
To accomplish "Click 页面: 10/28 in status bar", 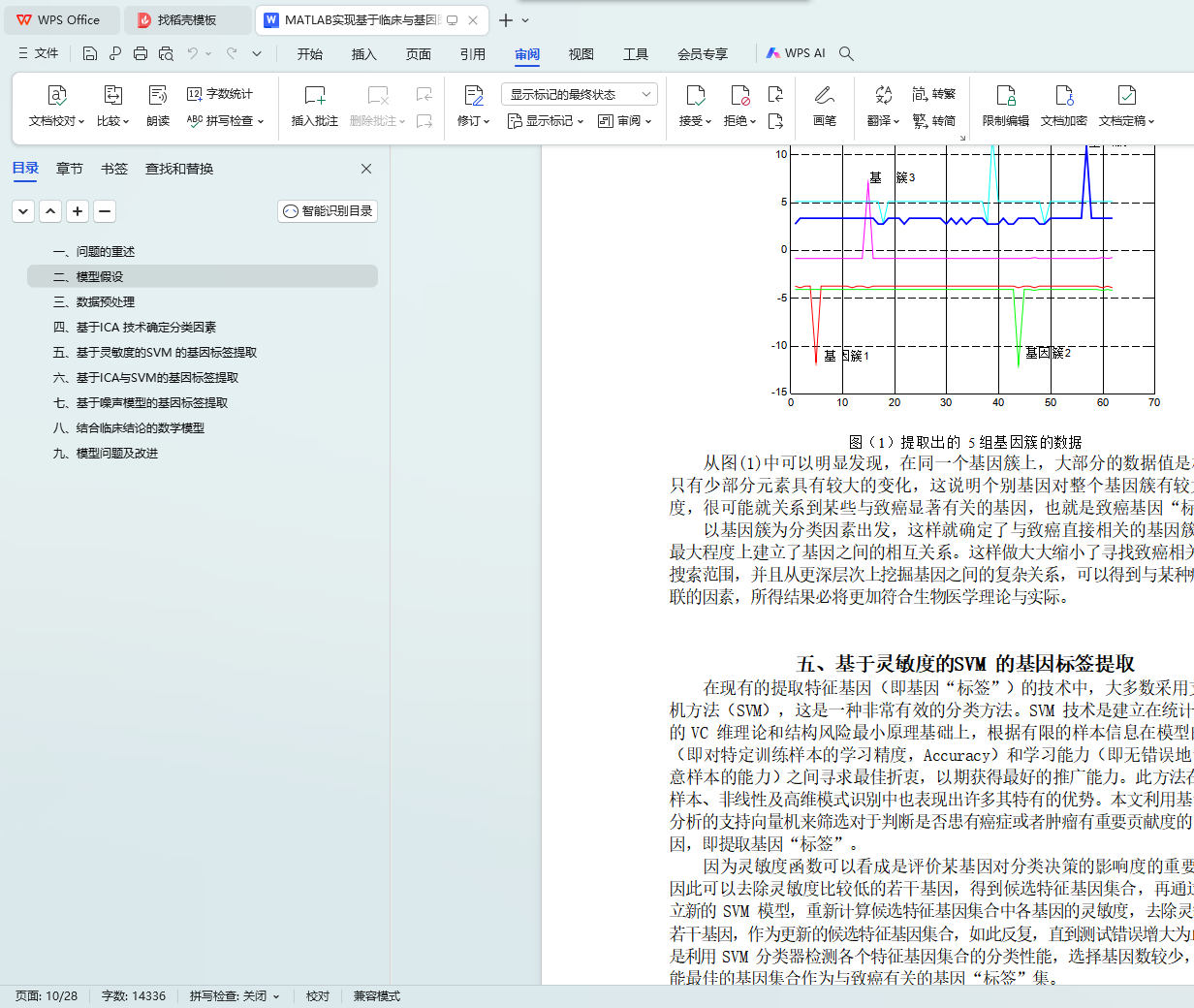I will 46,996.
